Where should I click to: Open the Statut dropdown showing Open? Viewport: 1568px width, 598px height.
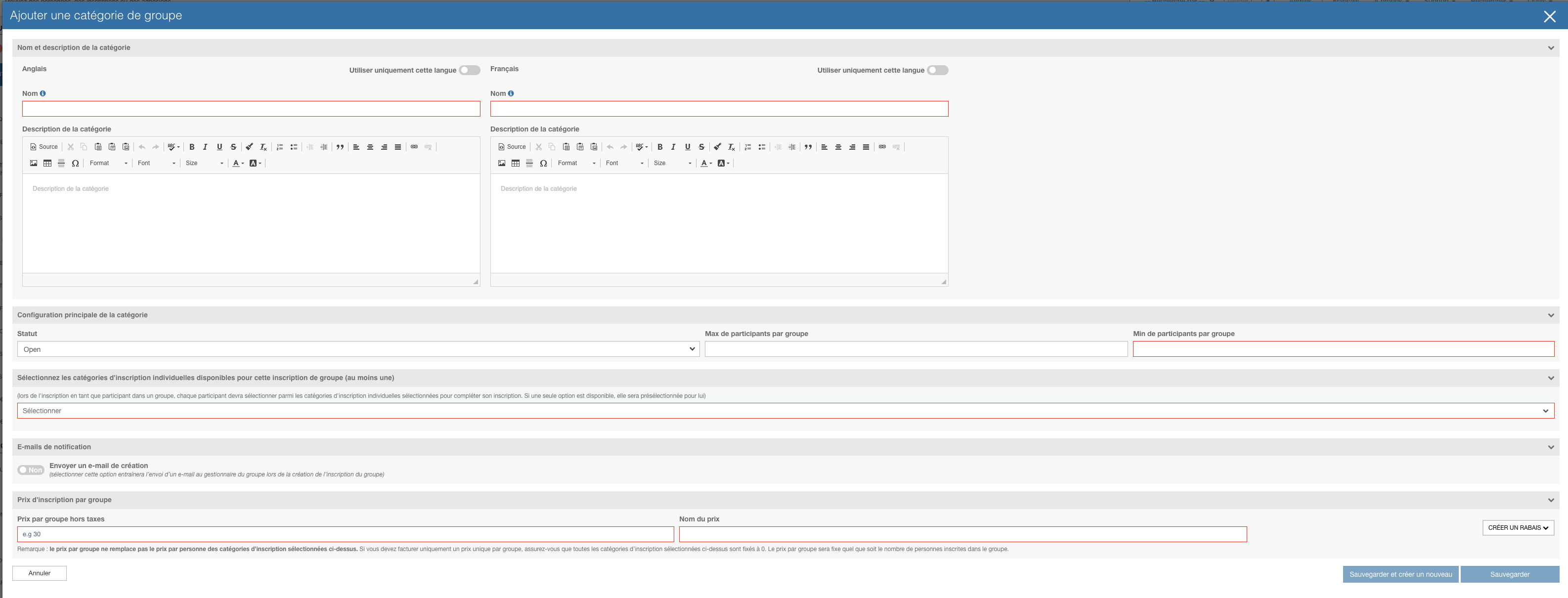pos(358,349)
